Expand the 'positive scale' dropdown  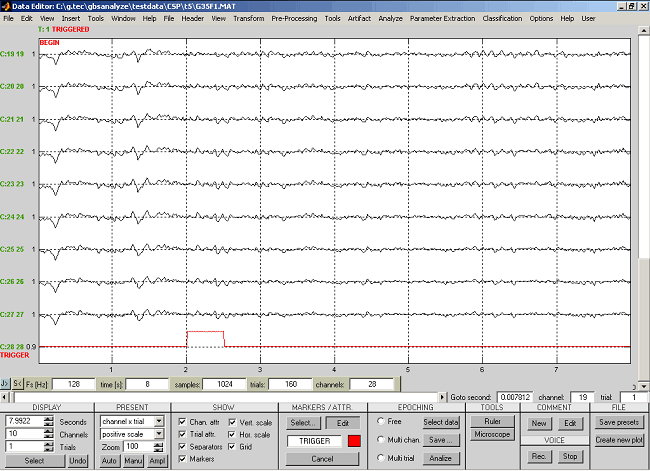pyautogui.click(x=158, y=434)
